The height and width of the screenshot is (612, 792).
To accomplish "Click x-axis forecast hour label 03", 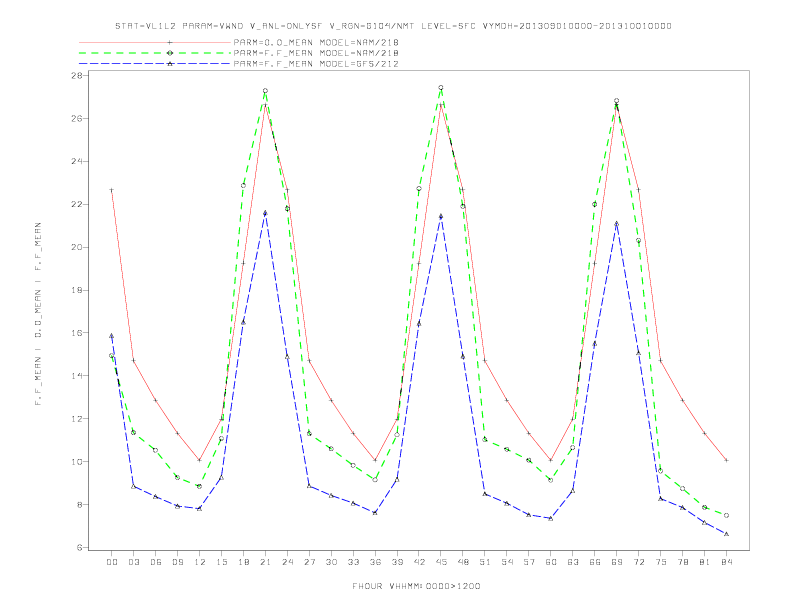I will coord(133,562).
